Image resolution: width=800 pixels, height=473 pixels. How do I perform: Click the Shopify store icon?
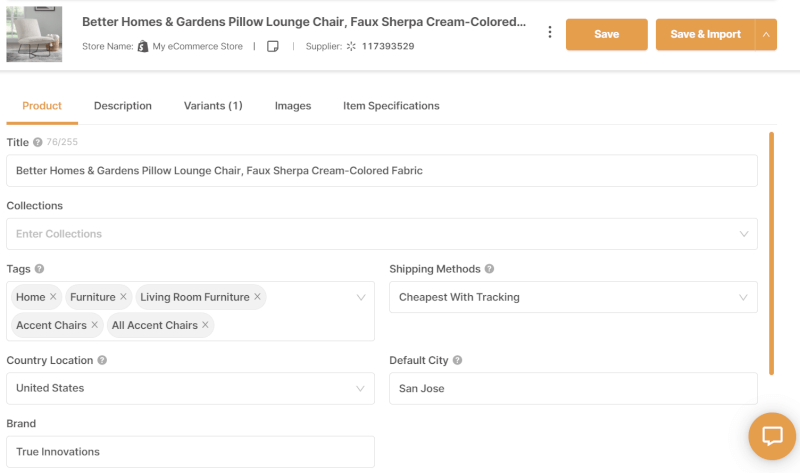coord(143,46)
